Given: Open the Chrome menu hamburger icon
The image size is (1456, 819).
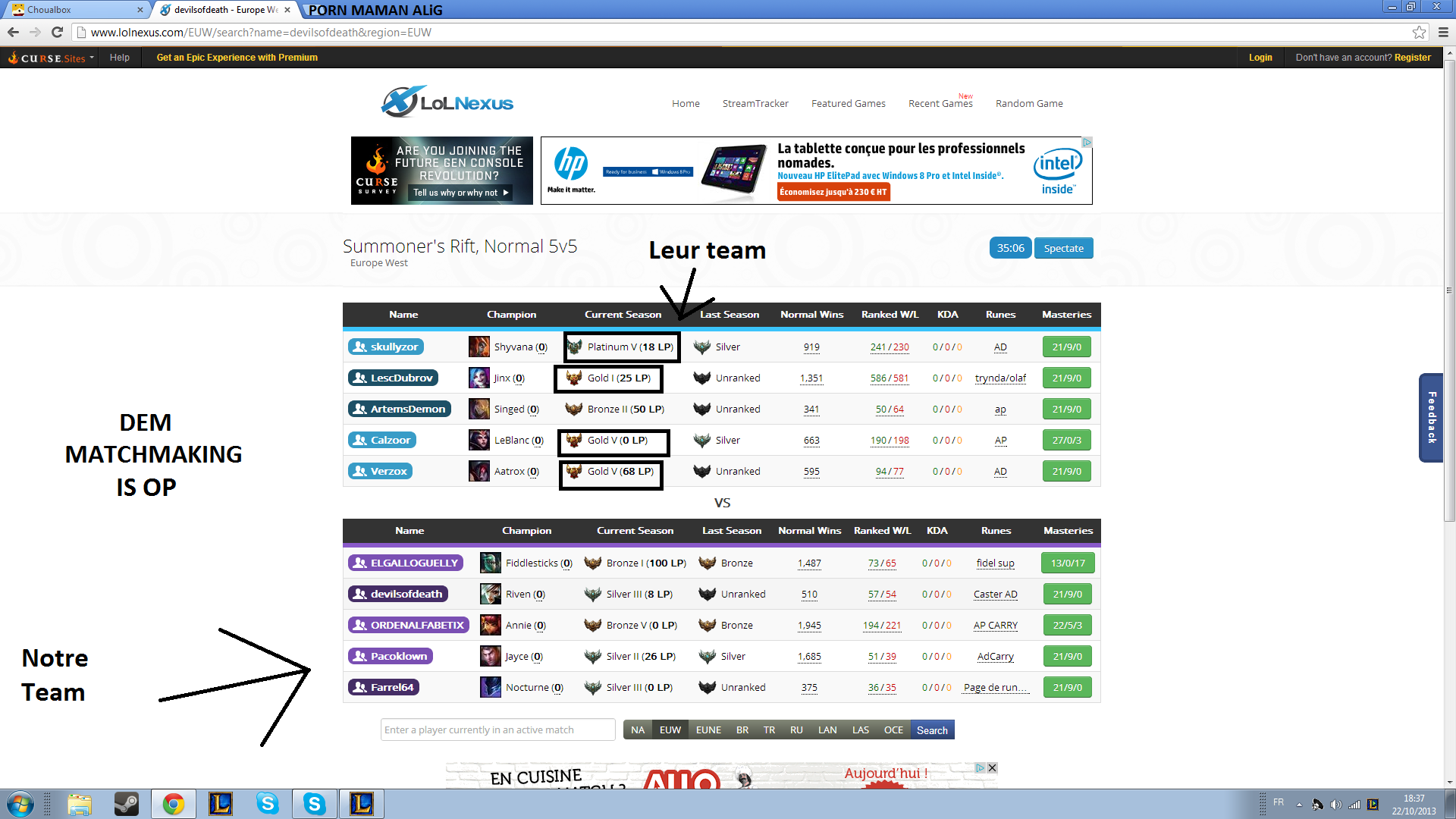Looking at the screenshot, I should [1443, 32].
